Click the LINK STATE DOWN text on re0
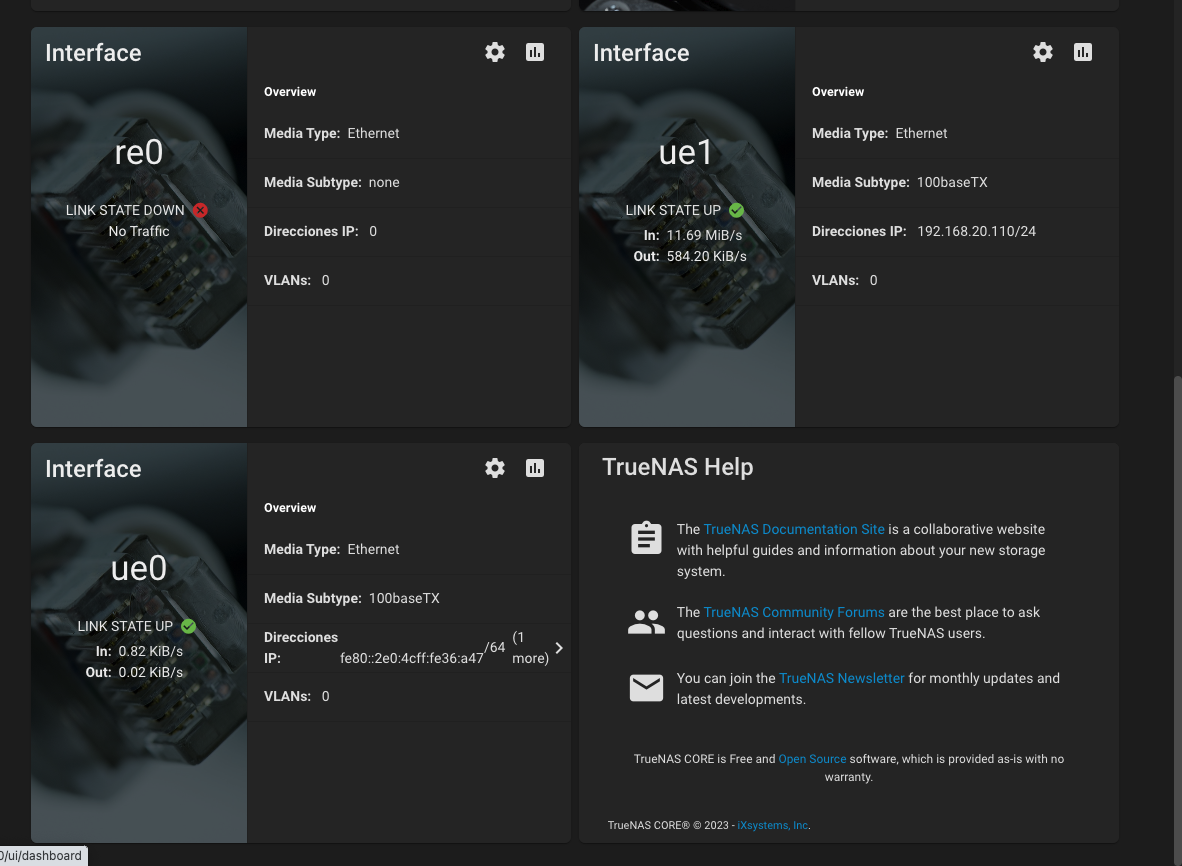 (x=125, y=210)
